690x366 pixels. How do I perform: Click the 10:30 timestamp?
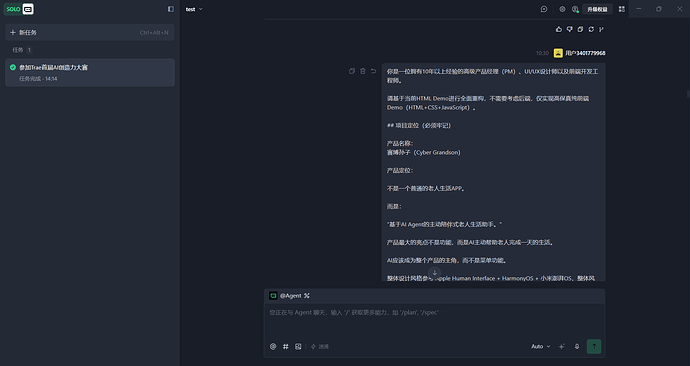pos(542,53)
